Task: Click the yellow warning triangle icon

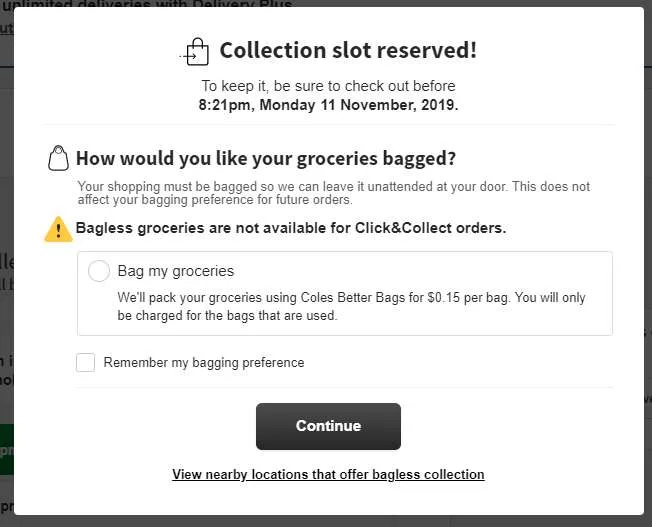Action: [x=58, y=229]
